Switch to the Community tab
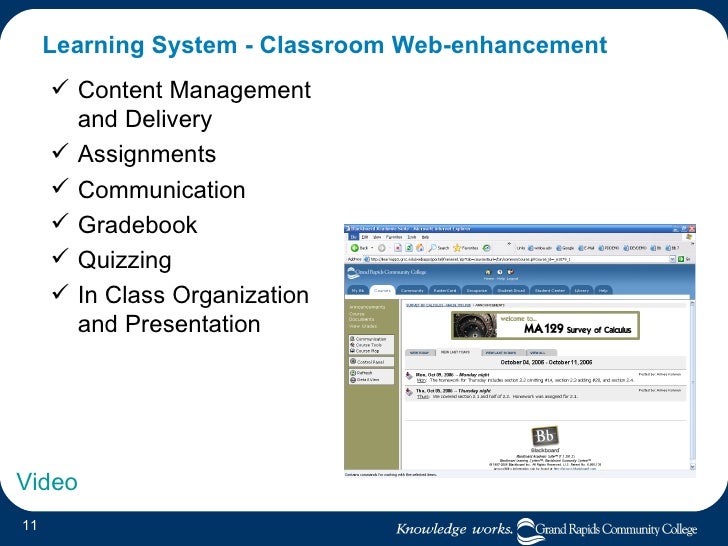This screenshot has height=546, width=728. (x=412, y=290)
